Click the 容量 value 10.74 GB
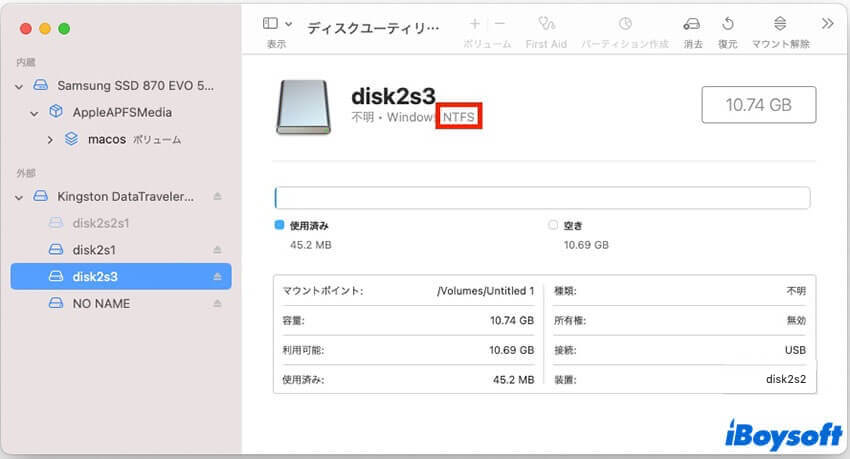850x459 pixels. click(x=512, y=320)
